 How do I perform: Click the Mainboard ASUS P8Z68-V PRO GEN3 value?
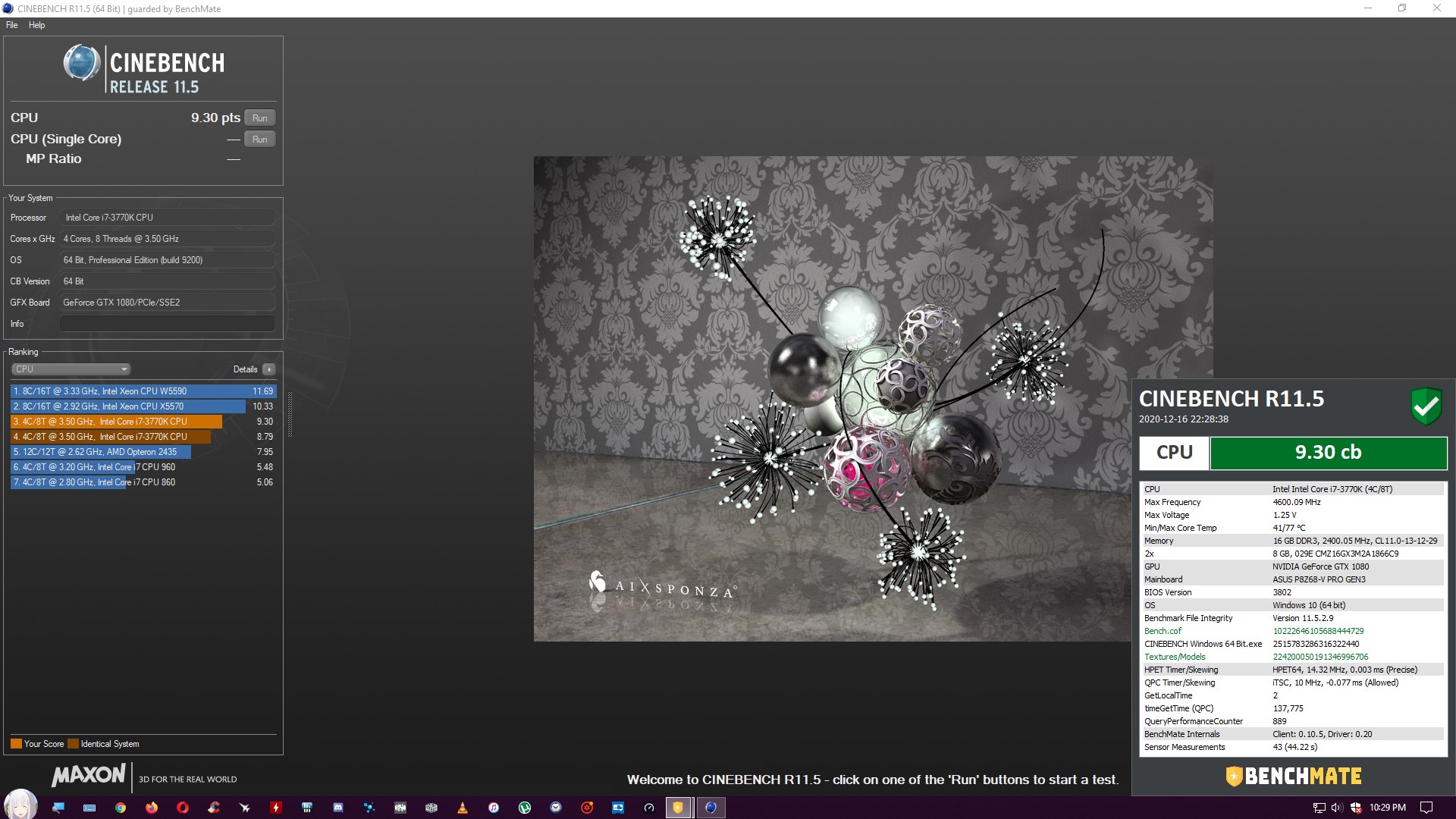pos(1319,579)
